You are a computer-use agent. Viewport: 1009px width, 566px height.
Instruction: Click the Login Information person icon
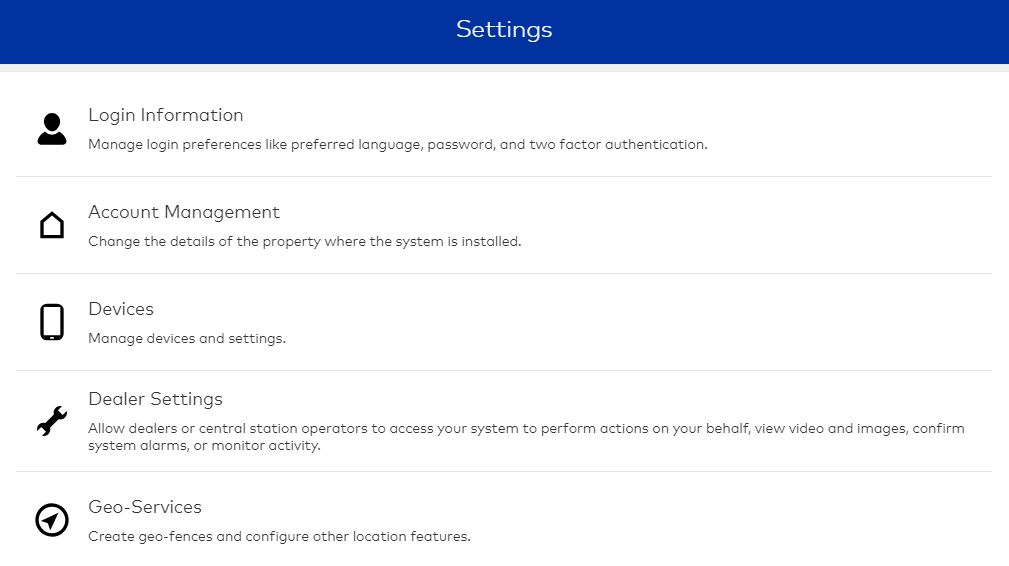tap(51, 129)
